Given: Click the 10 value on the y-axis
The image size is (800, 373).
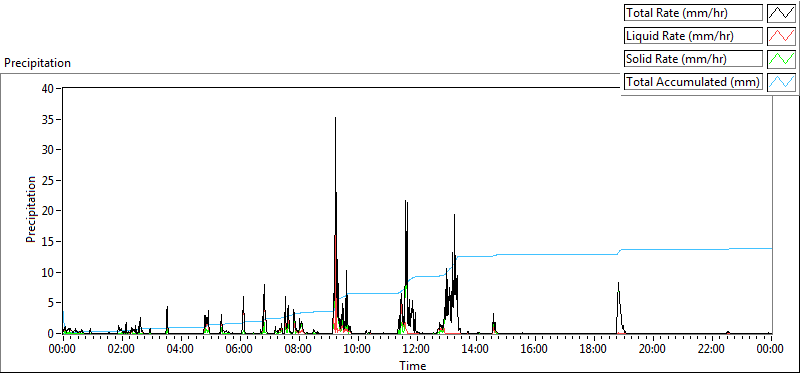Looking at the screenshot, I should (49, 272).
